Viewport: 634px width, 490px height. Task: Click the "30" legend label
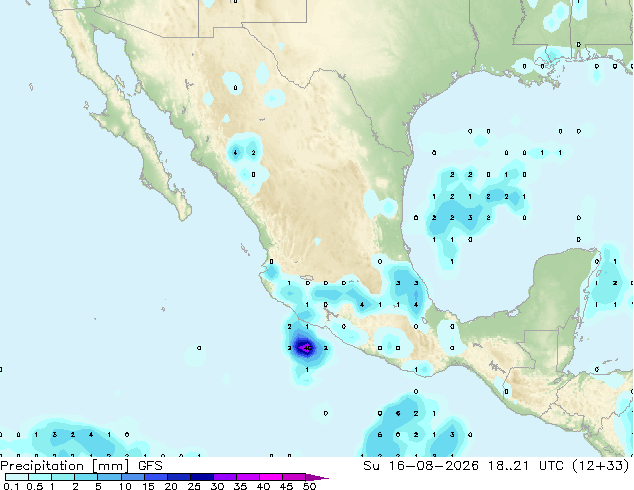click(217, 486)
